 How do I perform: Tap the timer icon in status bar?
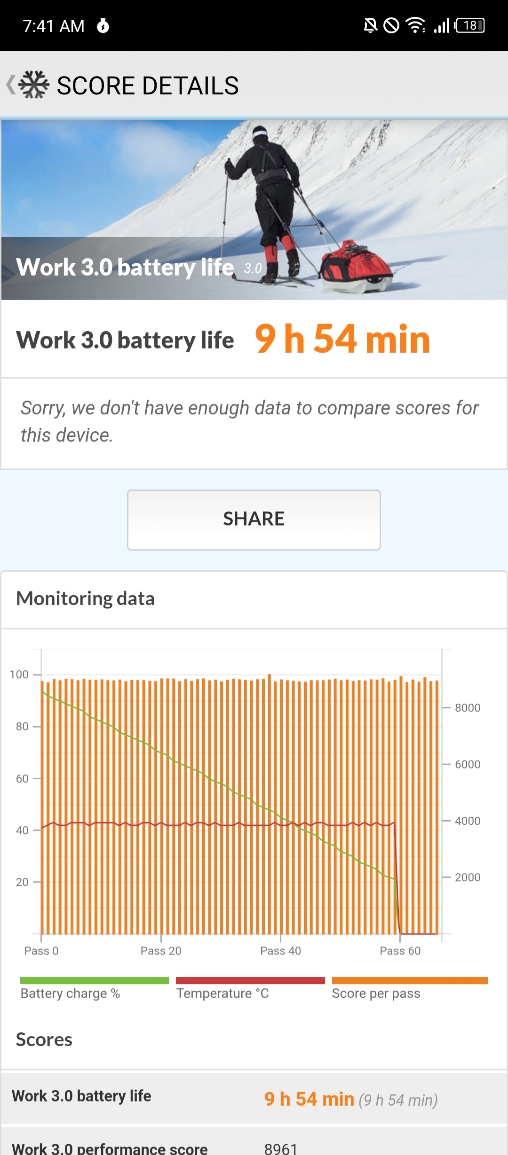[103, 26]
